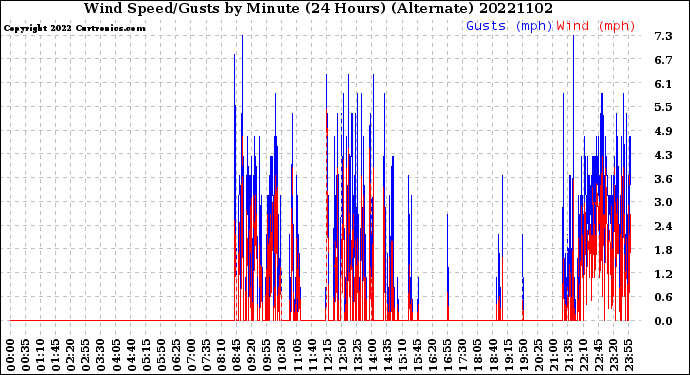The image size is (690, 375).
Task: Click the 18:40 time axis label
Action: [x=492, y=355]
